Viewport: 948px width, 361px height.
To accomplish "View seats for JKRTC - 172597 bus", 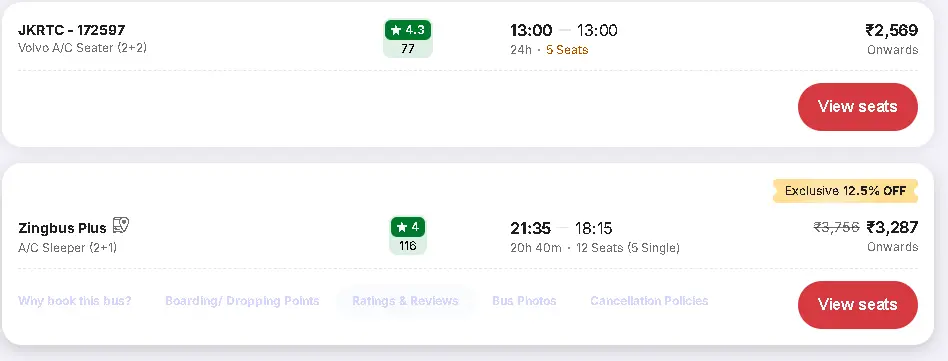I will (857, 106).
